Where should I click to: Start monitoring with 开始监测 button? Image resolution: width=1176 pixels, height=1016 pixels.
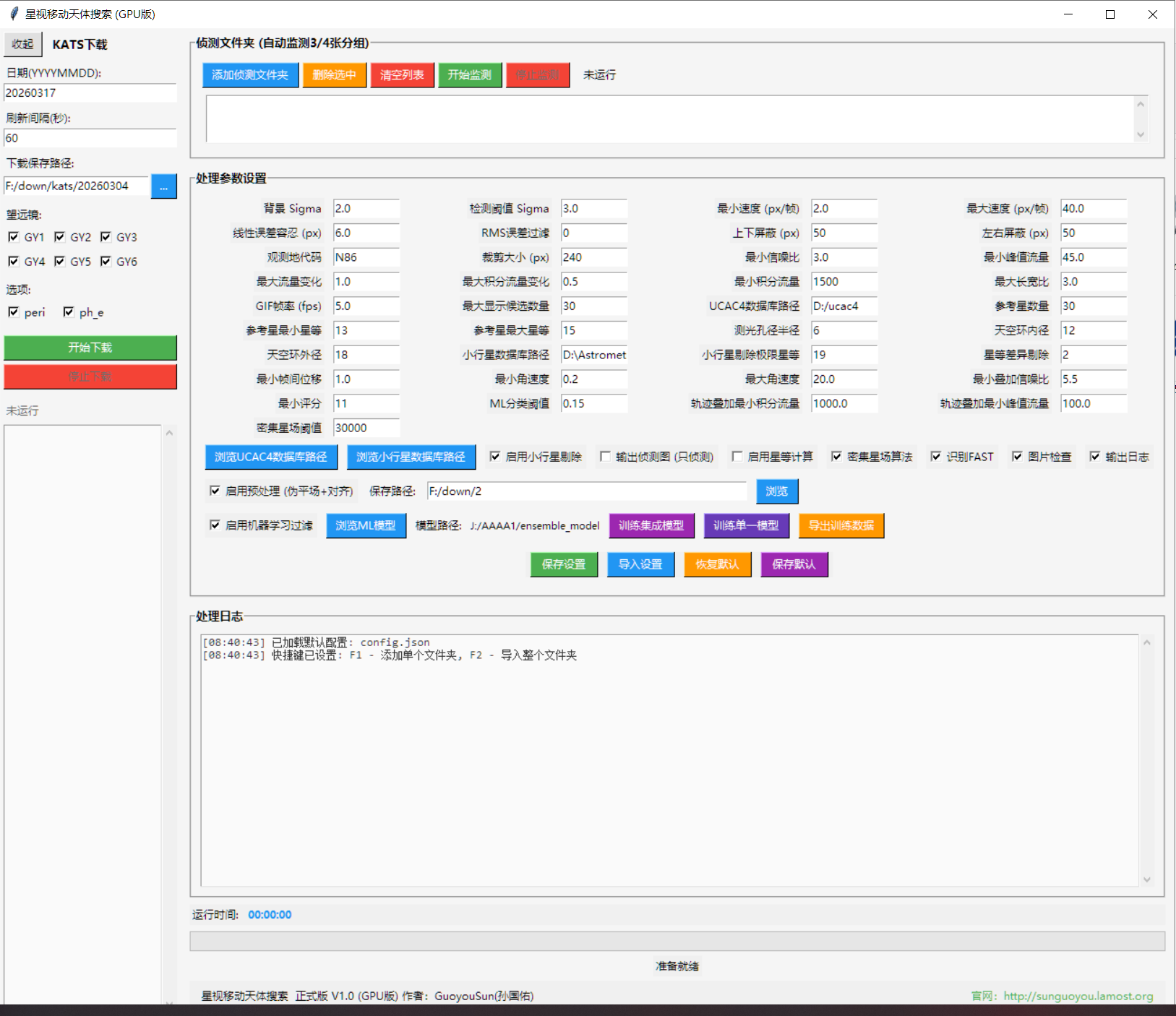(x=469, y=75)
